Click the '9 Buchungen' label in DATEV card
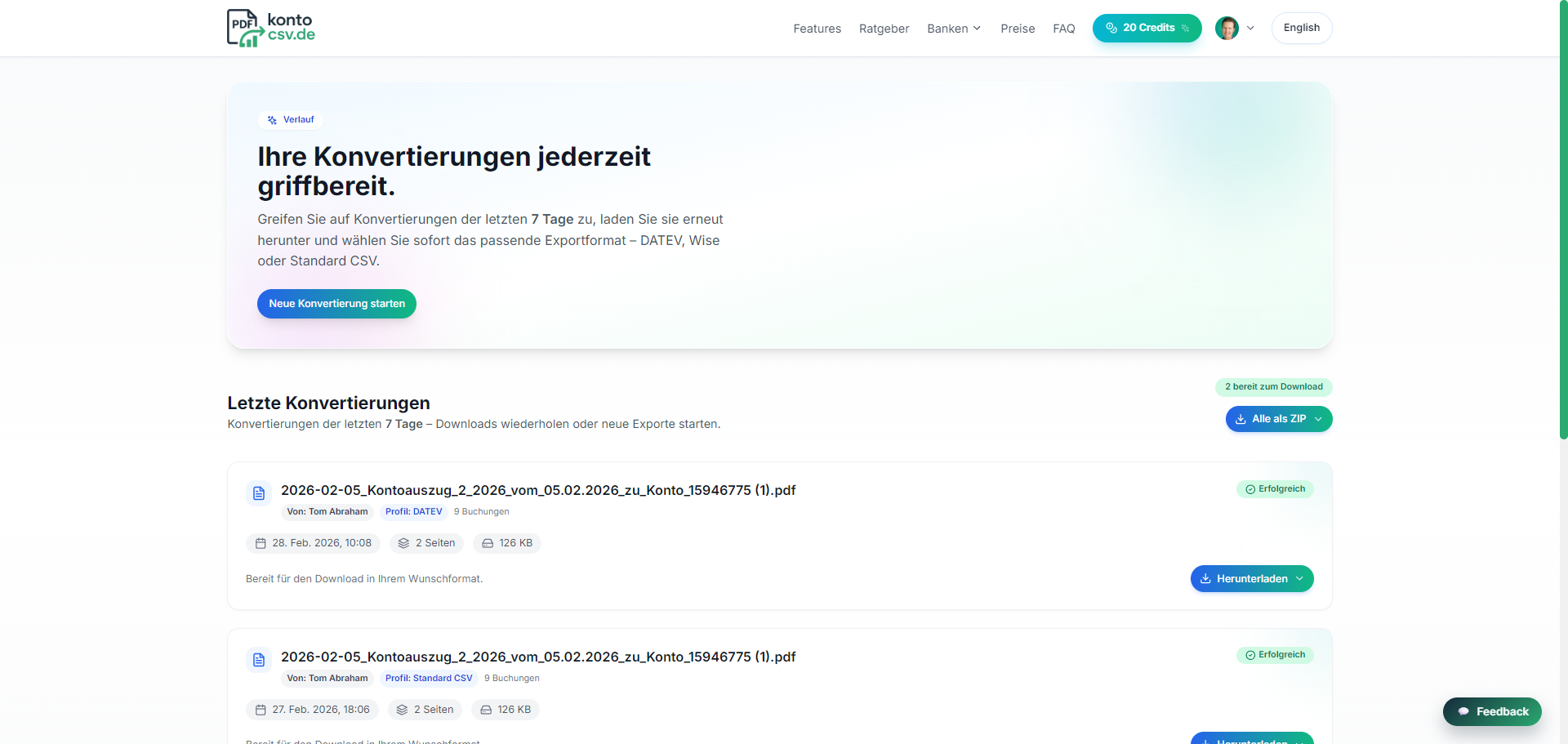 coord(481,512)
